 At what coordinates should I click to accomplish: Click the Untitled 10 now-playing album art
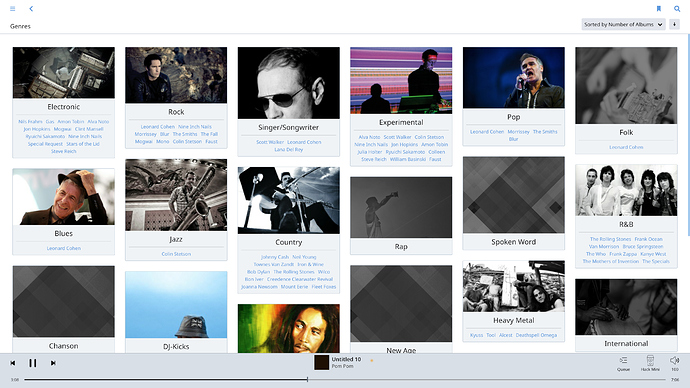(x=321, y=362)
